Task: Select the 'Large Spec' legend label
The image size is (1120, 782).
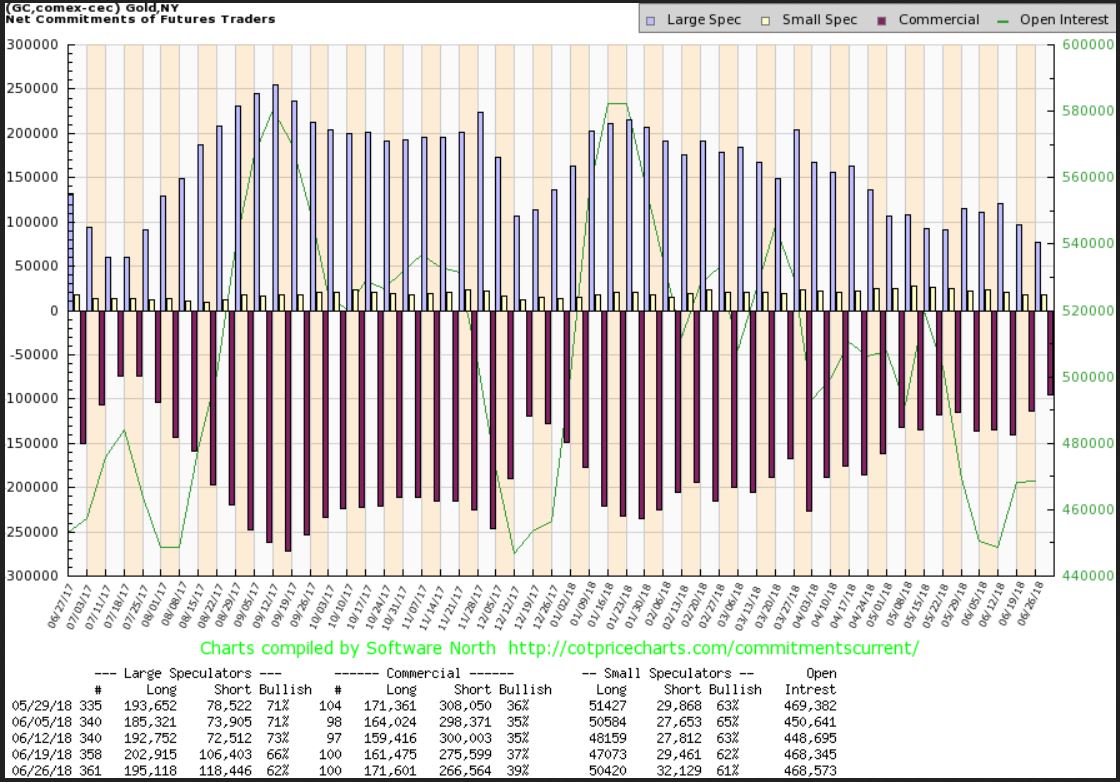Action: pyautogui.click(x=704, y=19)
